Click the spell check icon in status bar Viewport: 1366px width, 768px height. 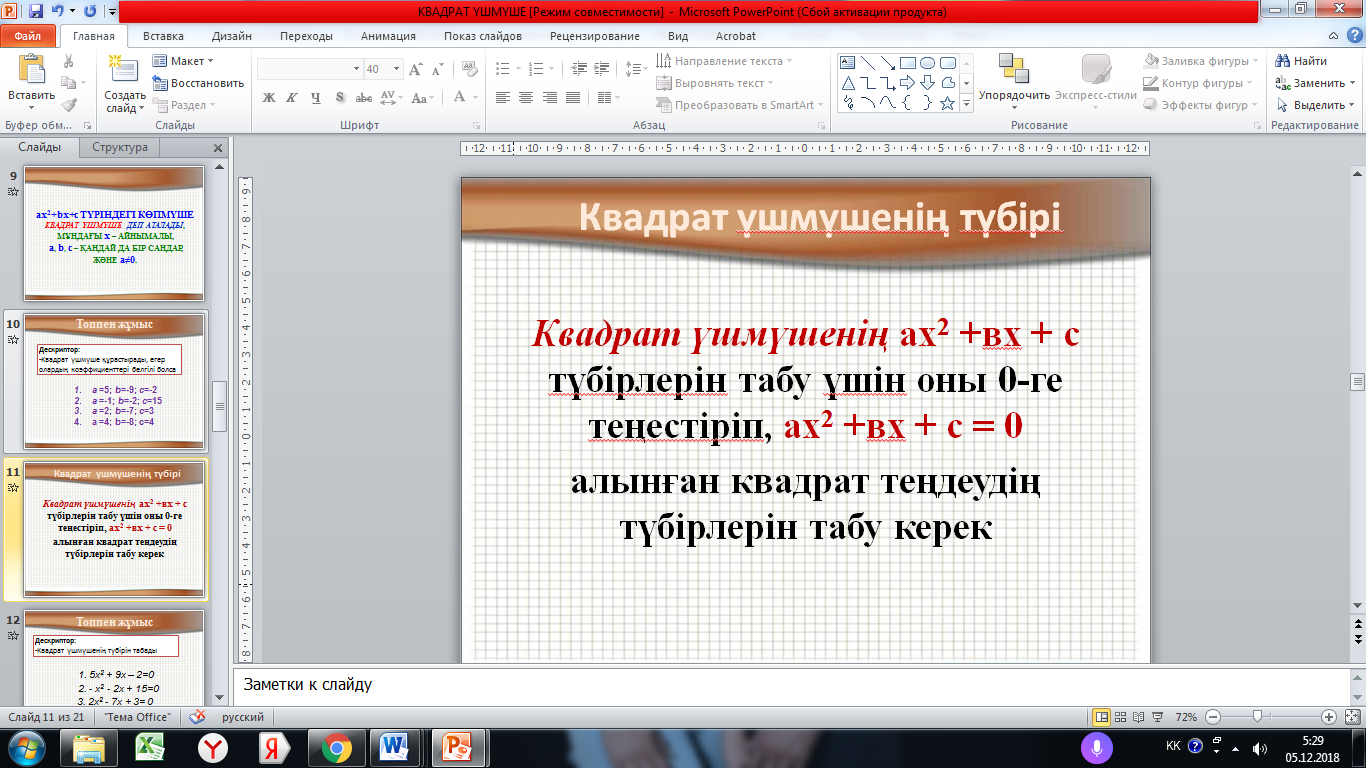[x=197, y=717]
